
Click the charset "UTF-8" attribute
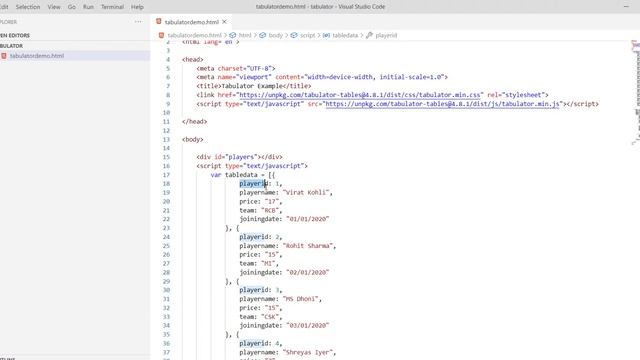point(260,69)
